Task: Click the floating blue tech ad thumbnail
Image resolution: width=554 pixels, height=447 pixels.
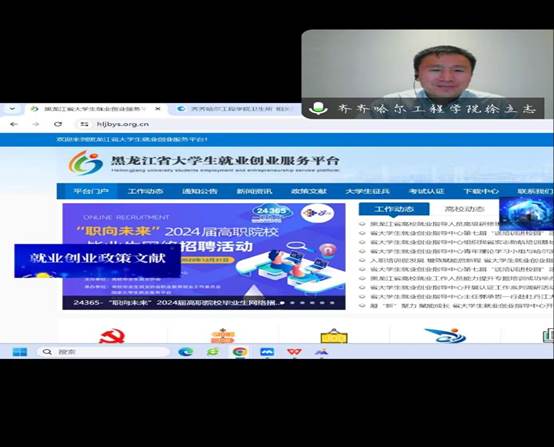Action: 526,213
